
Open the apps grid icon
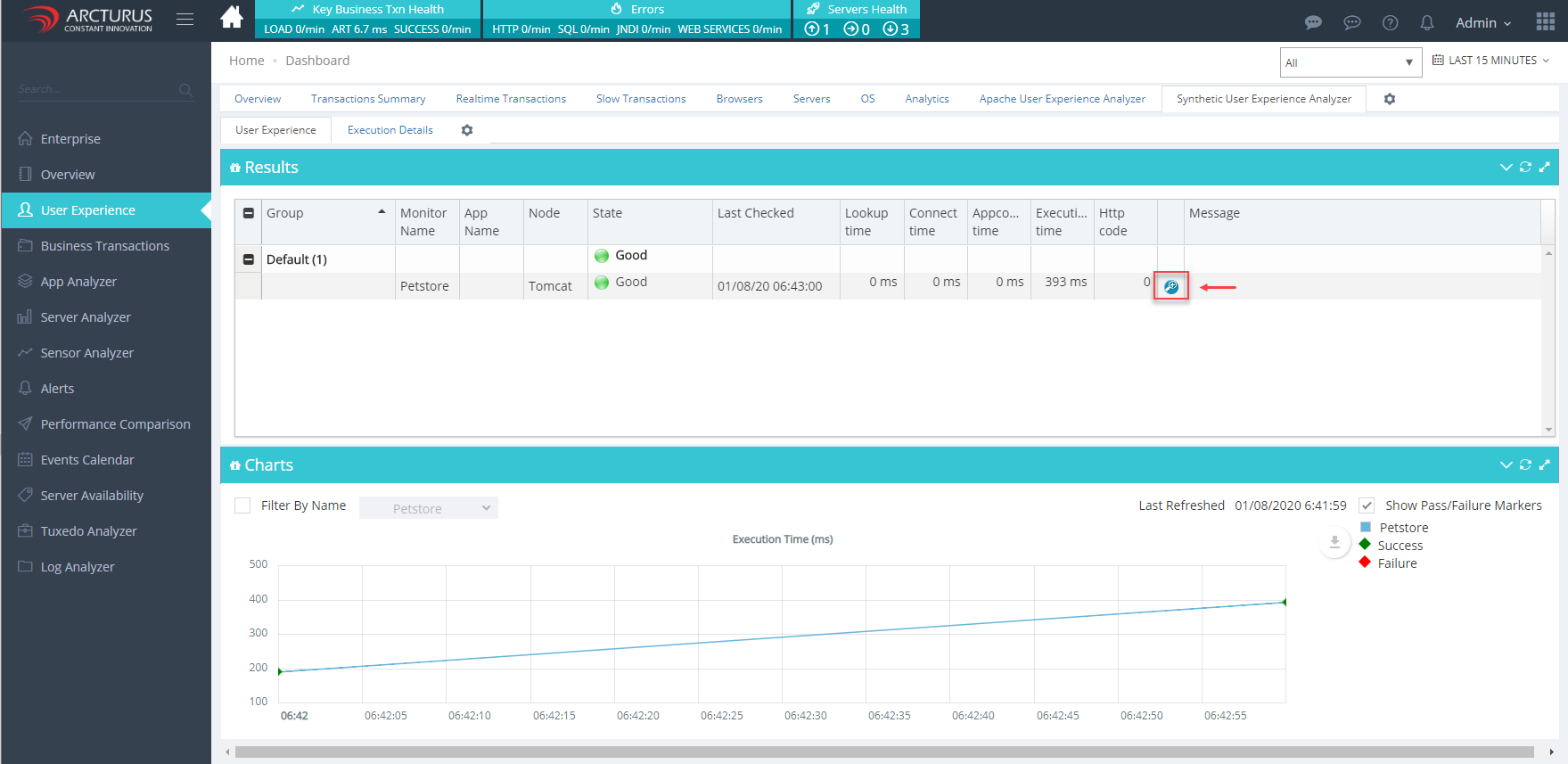click(x=1545, y=22)
